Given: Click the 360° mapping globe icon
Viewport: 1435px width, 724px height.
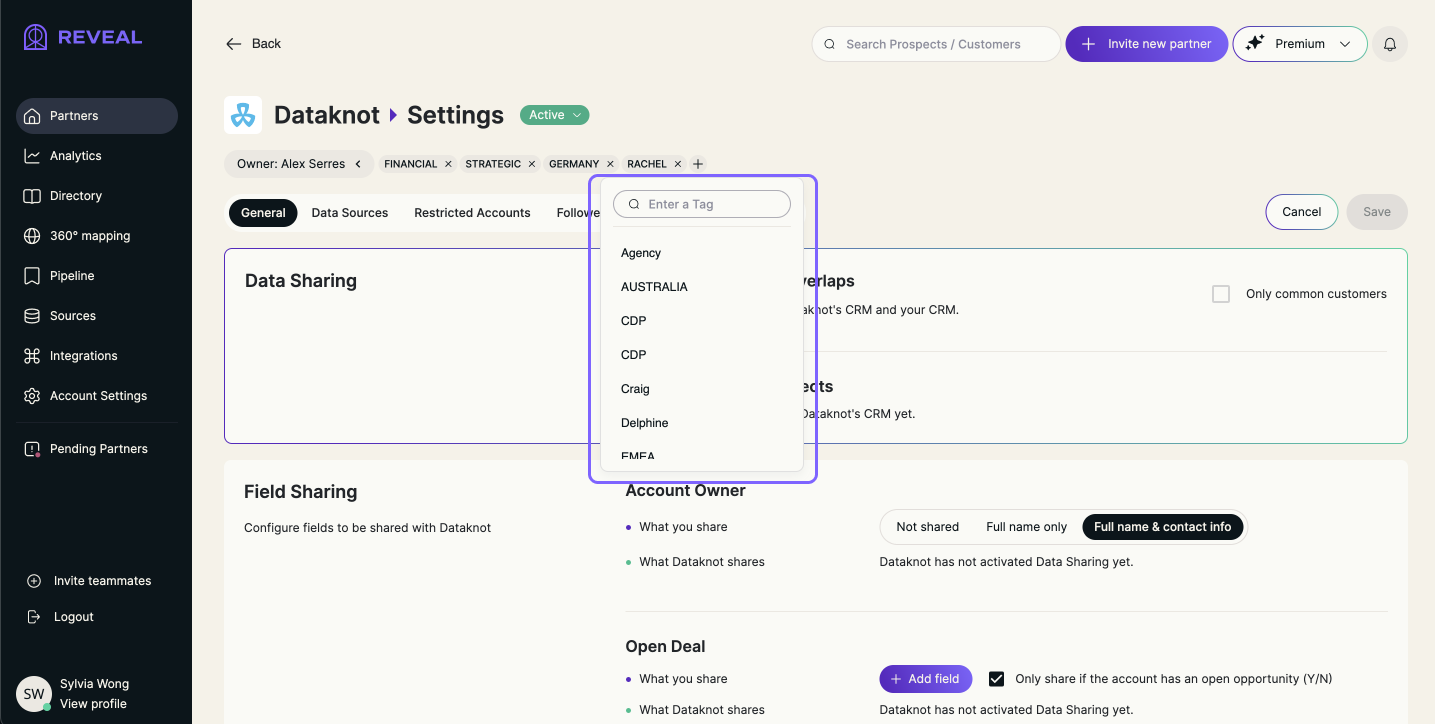Looking at the screenshot, I should [33, 236].
